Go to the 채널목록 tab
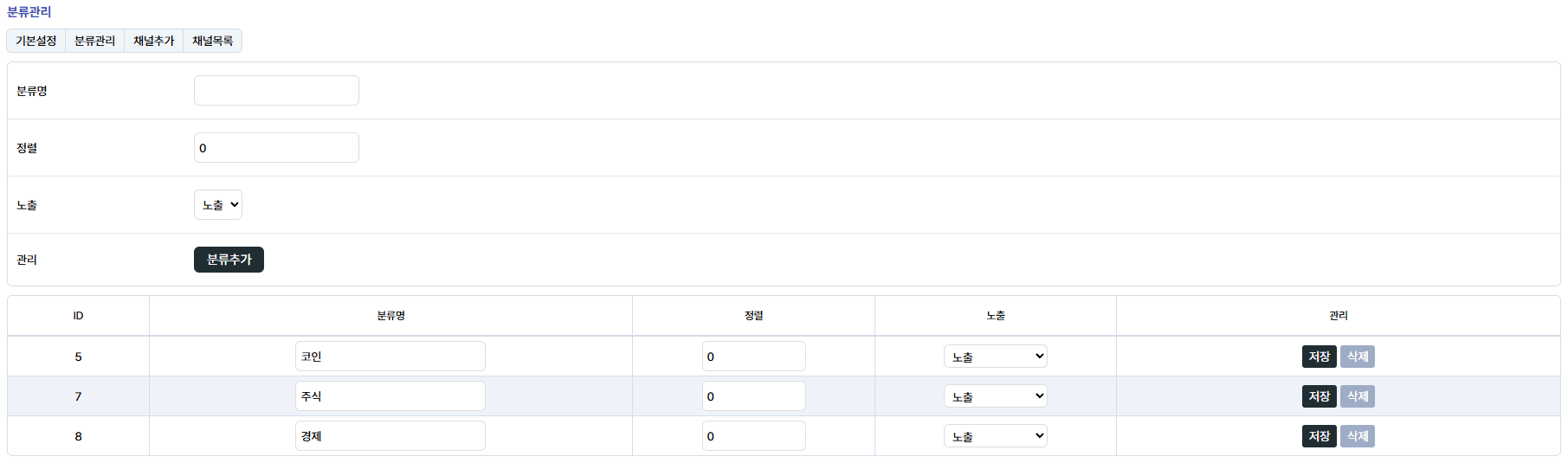1568x463 pixels. 212,41
